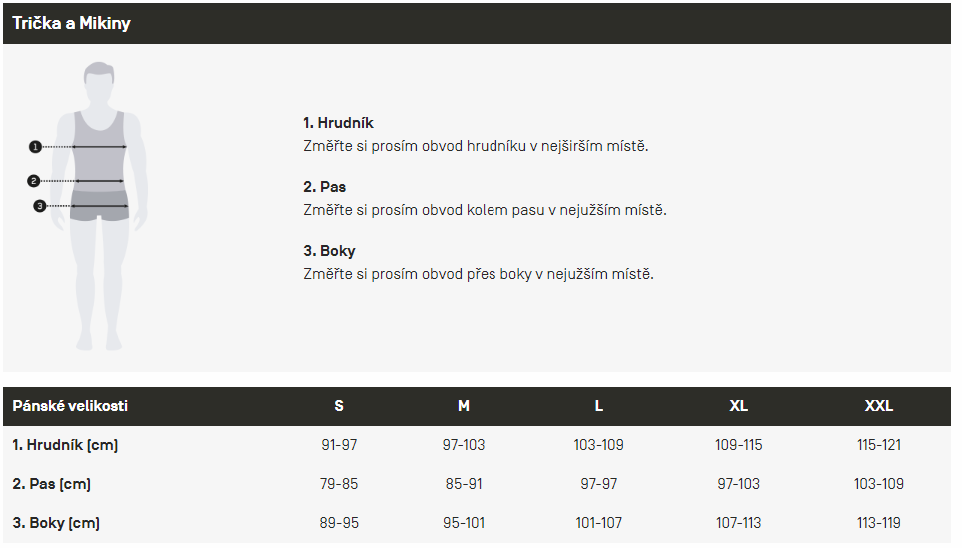The height and width of the screenshot is (548, 962).
Task: Click the number 3 hips marker on figure
Action: (x=39, y=206)
